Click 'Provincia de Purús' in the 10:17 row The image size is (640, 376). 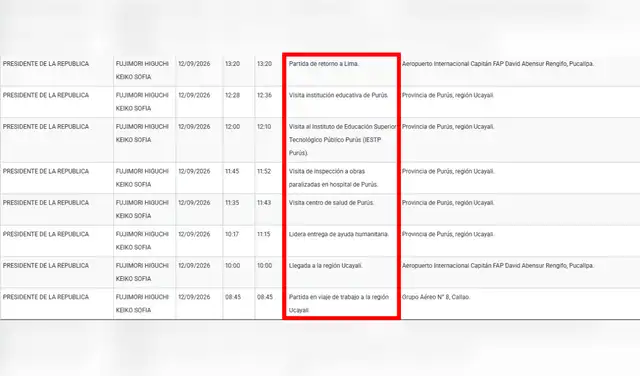click(448, 234)
